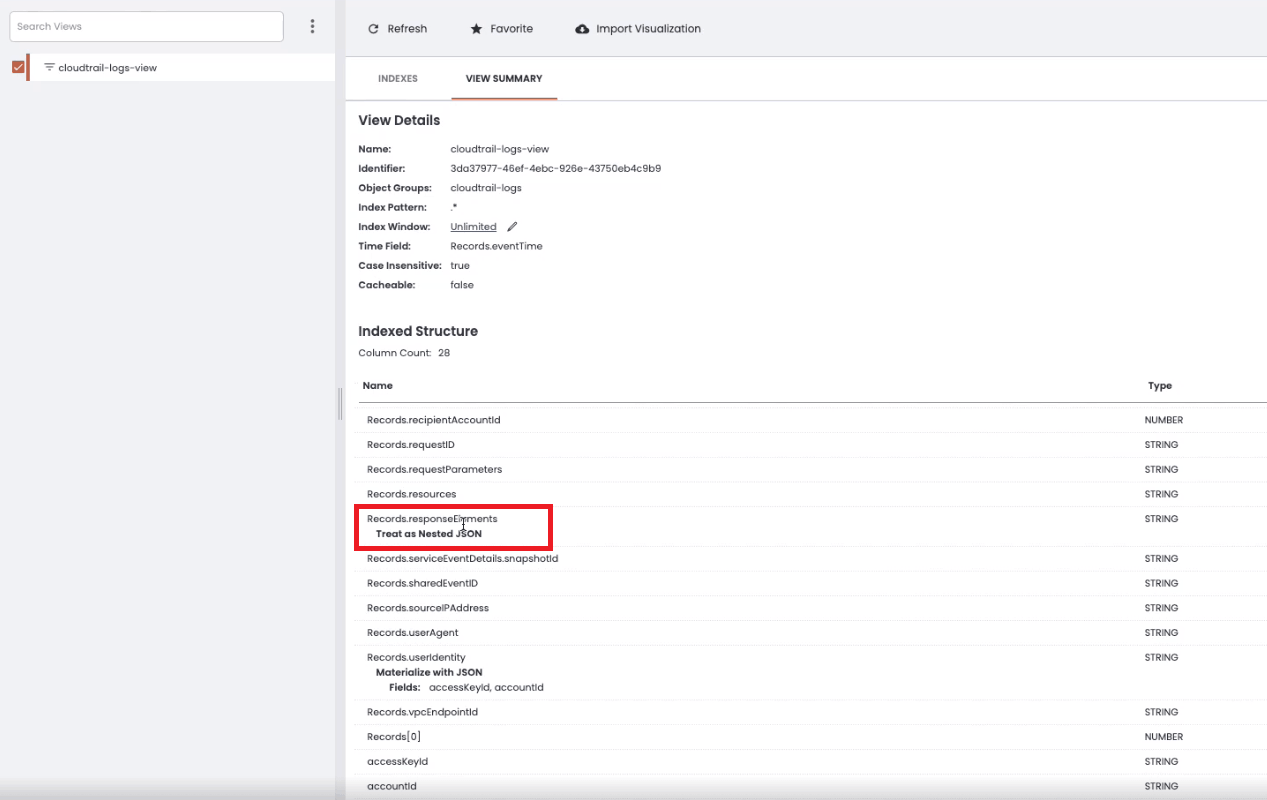Refresh the view summary
1267x800 pixels.
[398, 28]
